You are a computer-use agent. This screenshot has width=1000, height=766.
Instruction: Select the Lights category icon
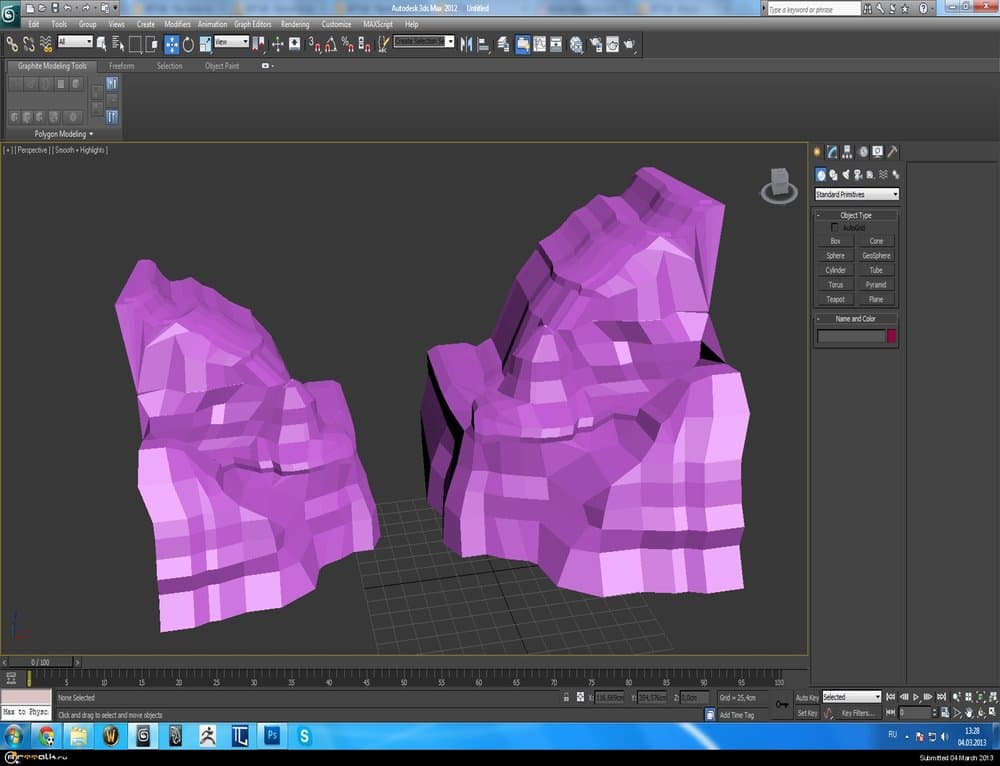pos(846,175)
